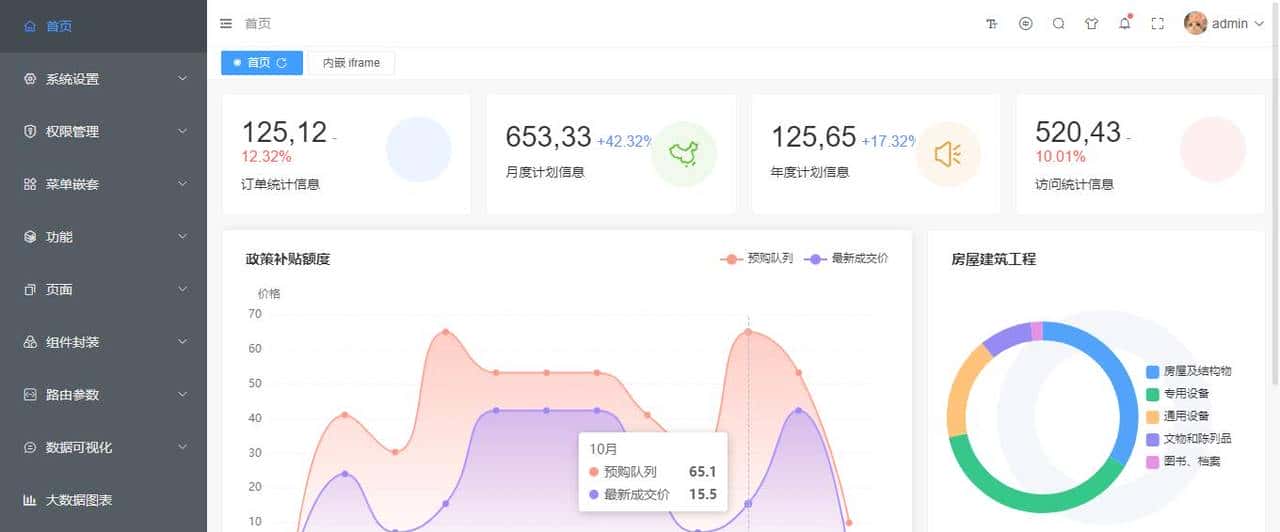Screen dimensions: 1280x532
Task: Click the home icon in sidebar
Action: (x=30, y=26)
